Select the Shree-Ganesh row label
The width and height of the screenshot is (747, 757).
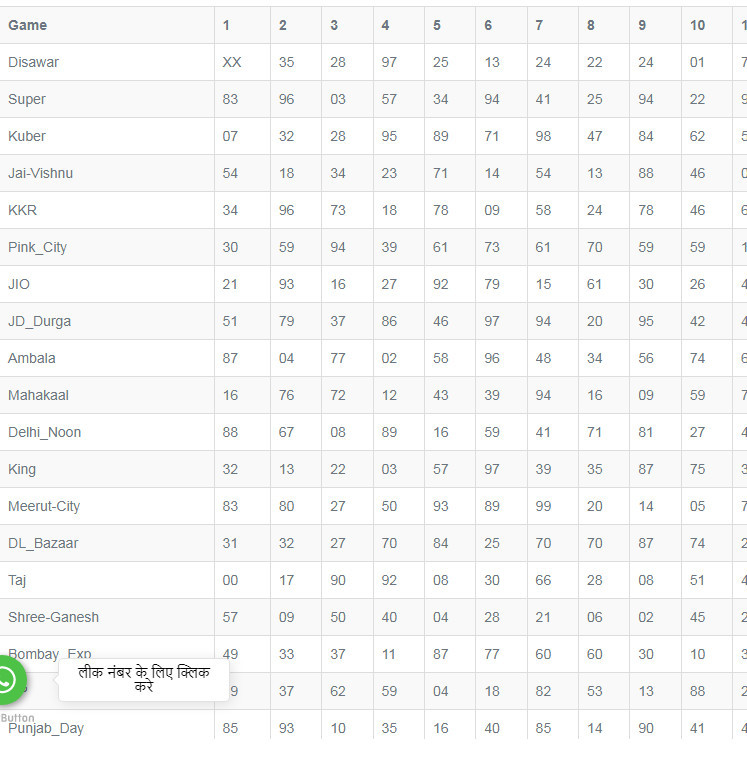pyautogui.click(x=54, y=617)
